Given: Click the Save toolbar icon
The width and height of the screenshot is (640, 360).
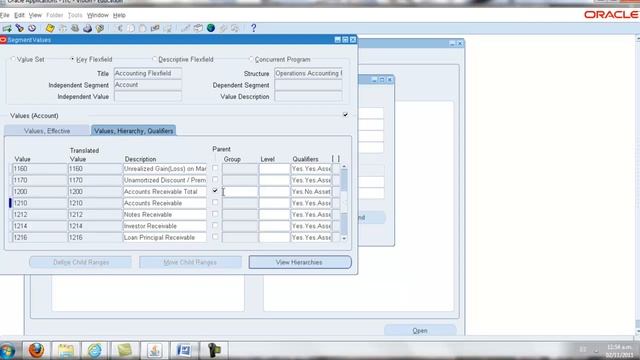Looking at the screenshot, I should [50, 28].
